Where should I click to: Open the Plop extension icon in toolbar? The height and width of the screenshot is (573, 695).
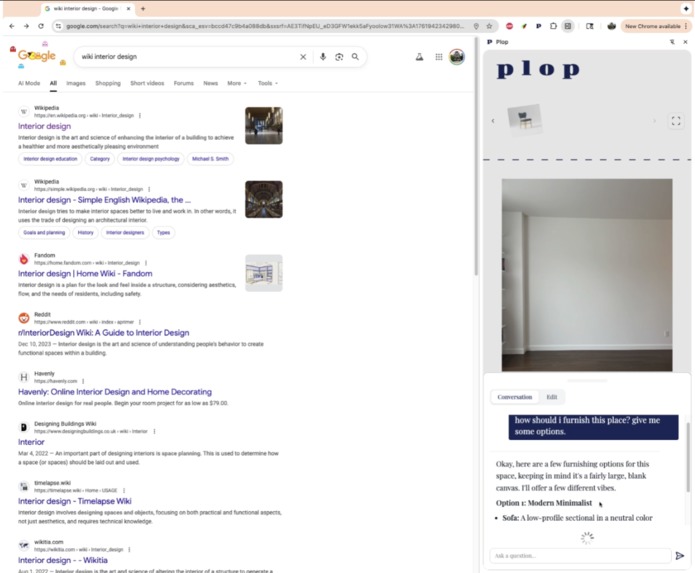point(539,26)
